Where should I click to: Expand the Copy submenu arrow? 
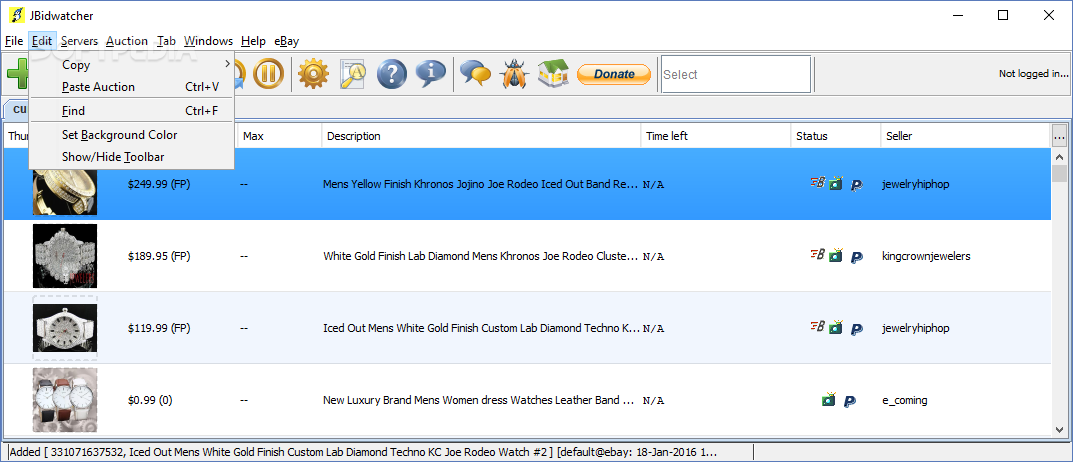coord(227,64)
